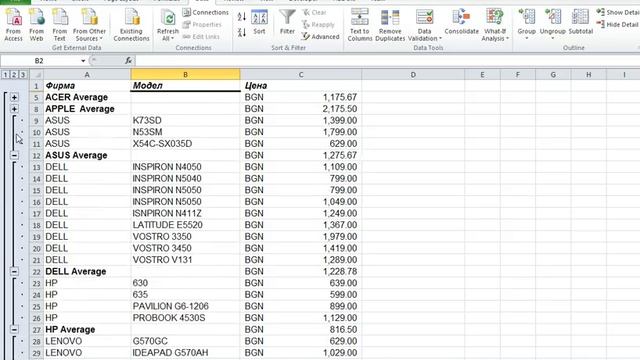640x360 pixels.
Task: Select the PROBOOK 4530S cell
Action: [185, 318]
